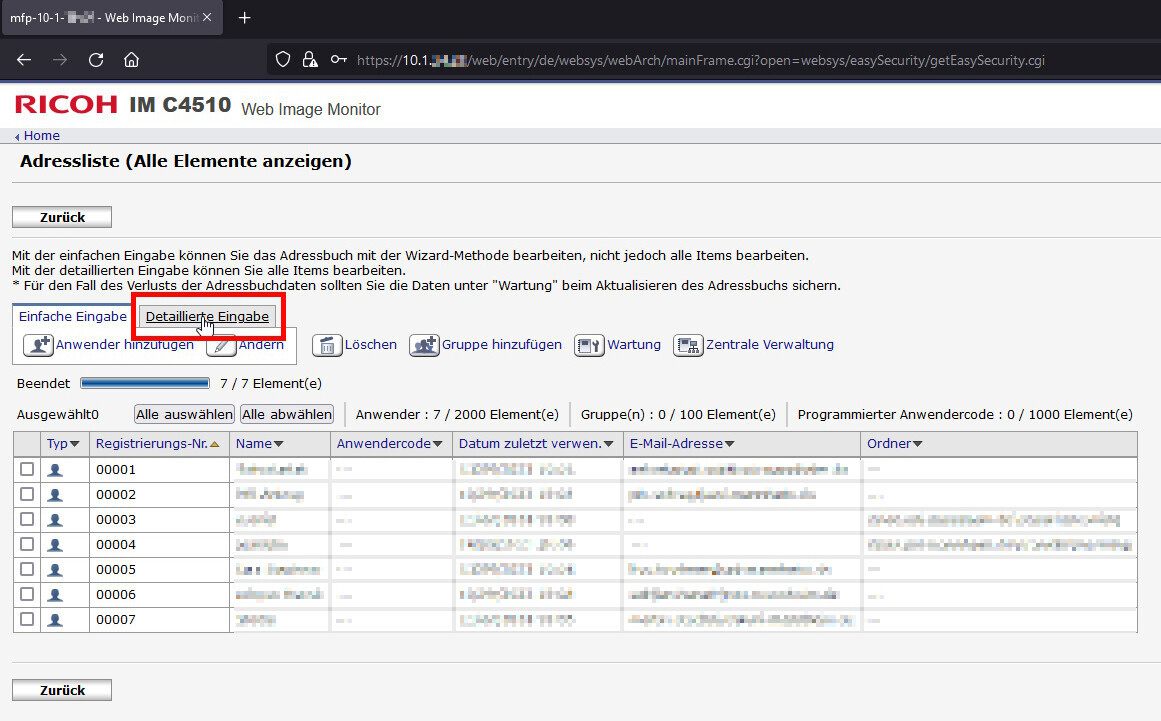Tick the checkbox for entry 00002
Image resolution: width=1161 pixels, height=721 pixels.
27,494
